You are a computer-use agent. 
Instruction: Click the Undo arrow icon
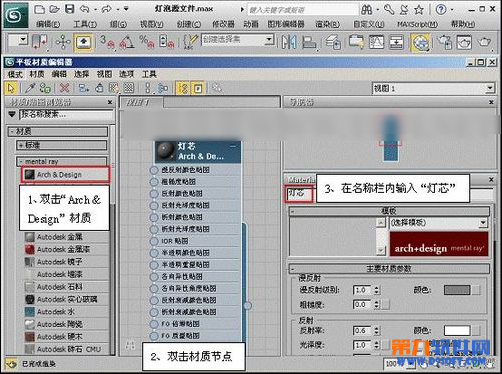(84, 9)
